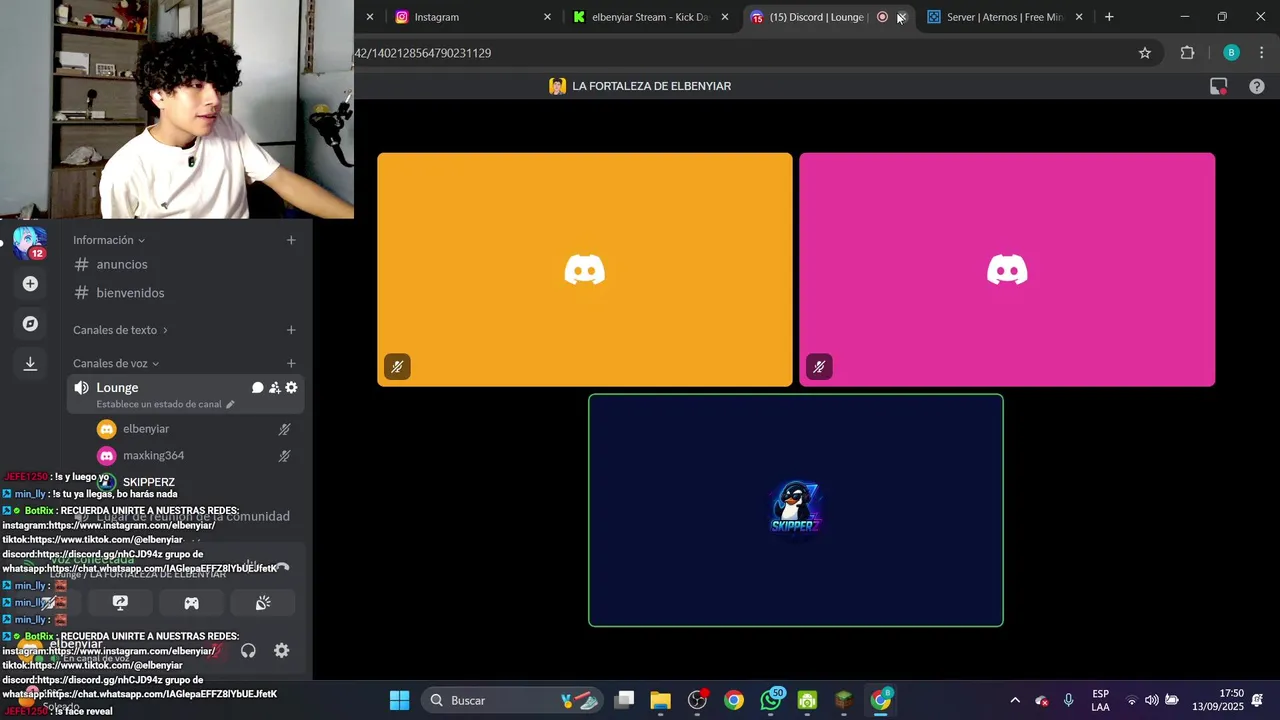Viewport: 1280px width, 720px height.
Task: Close the Instagram tab
Action: pos(547,17)
